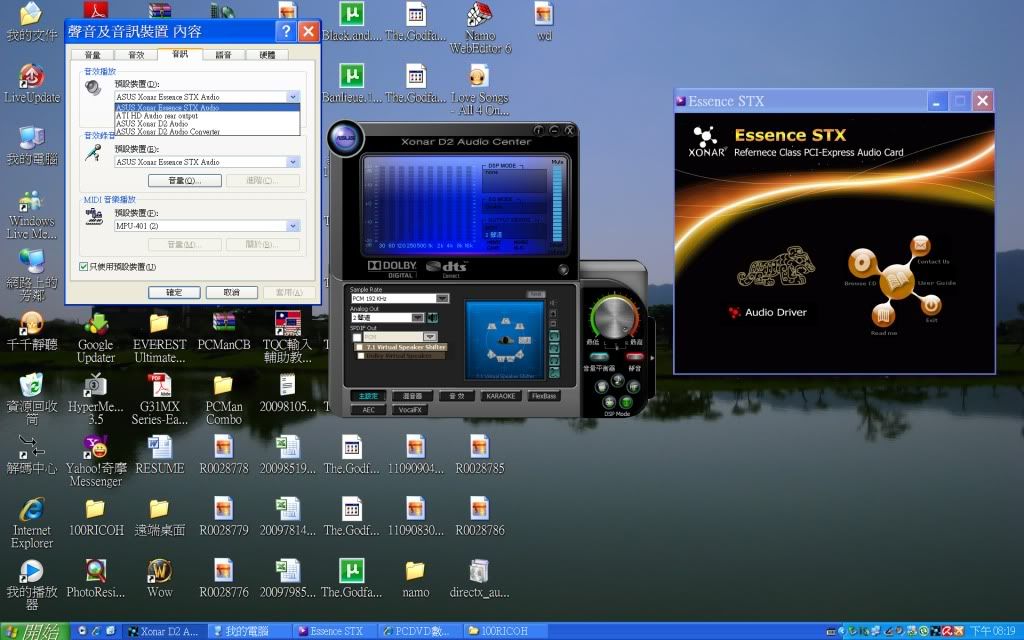The image size is (1024, 640).
Task: Toggle the SPDIF Out checkbox
Action: coord(357,338)
